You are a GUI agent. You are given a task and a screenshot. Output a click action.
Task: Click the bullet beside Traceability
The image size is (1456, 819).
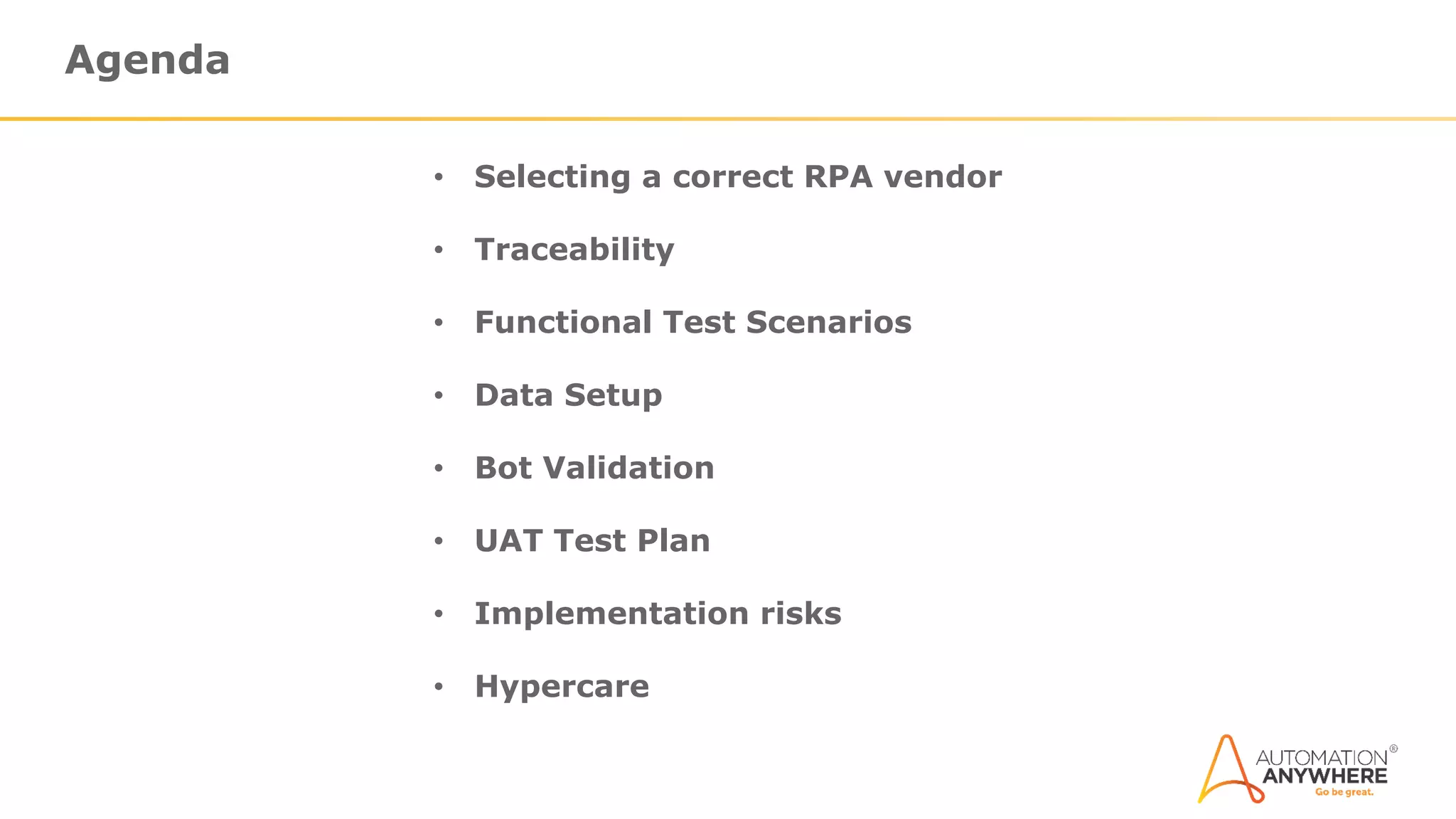pyautogui.click(x=439, y=250)
